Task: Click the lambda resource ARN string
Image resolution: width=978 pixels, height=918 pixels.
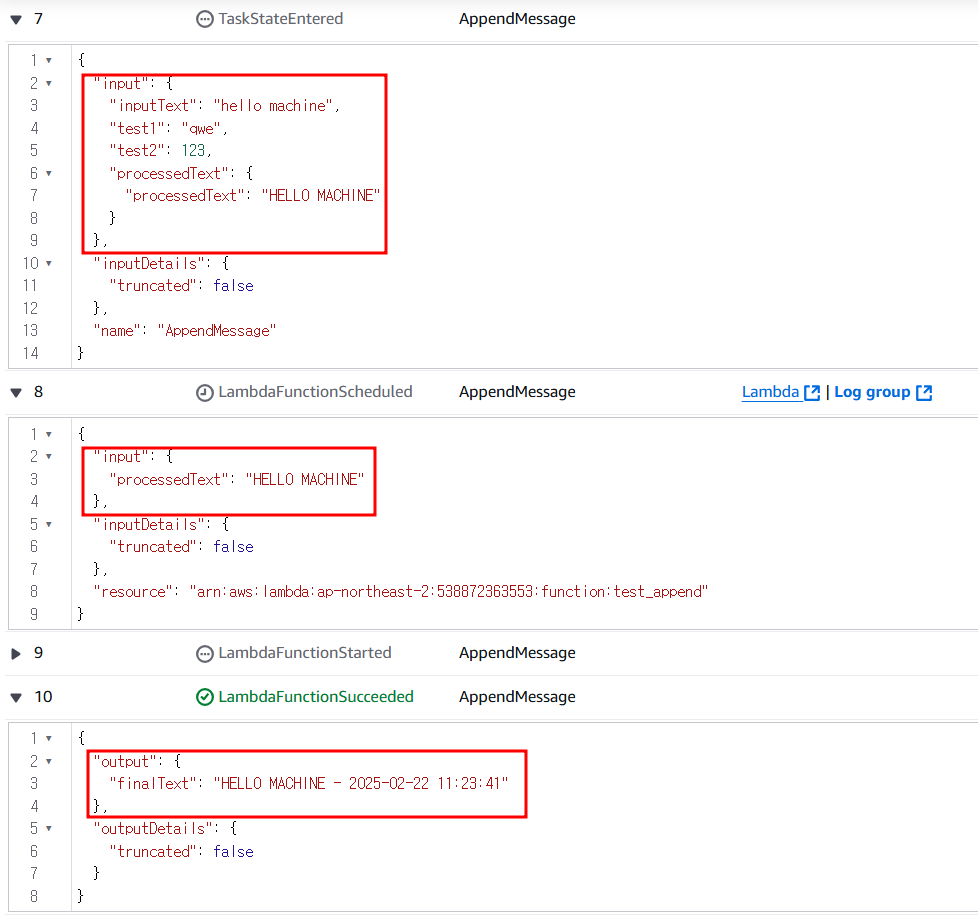Action: (449, 592)
